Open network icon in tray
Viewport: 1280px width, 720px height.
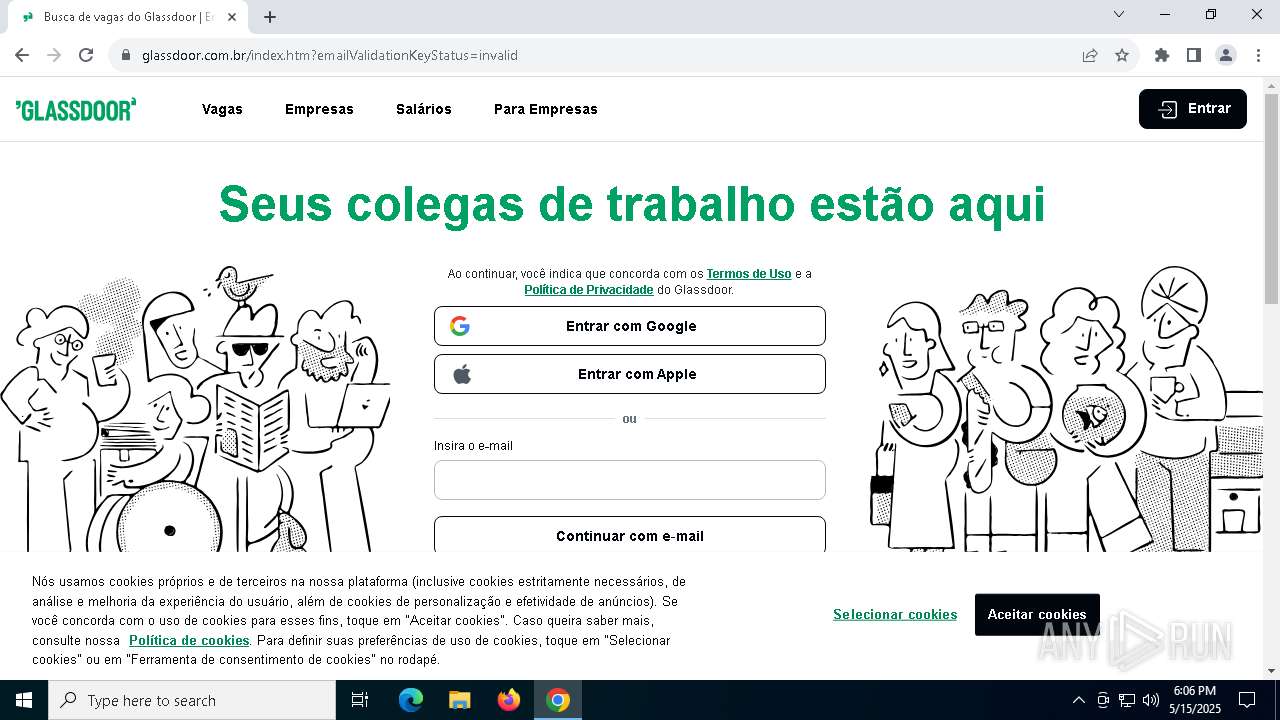coord(1127,700)
